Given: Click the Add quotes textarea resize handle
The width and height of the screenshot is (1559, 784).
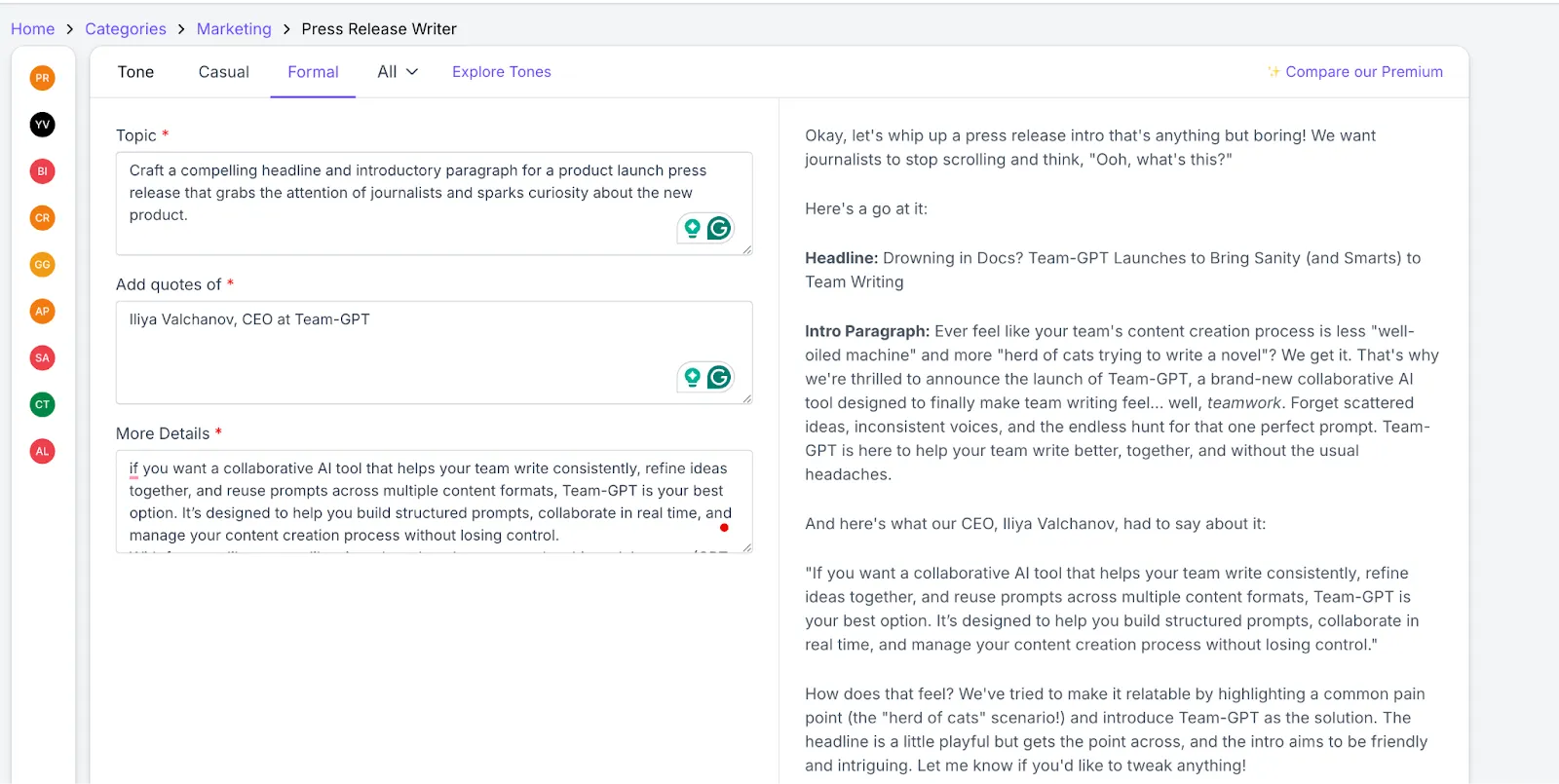Looking at the screenshot, I should pos(747,399).
